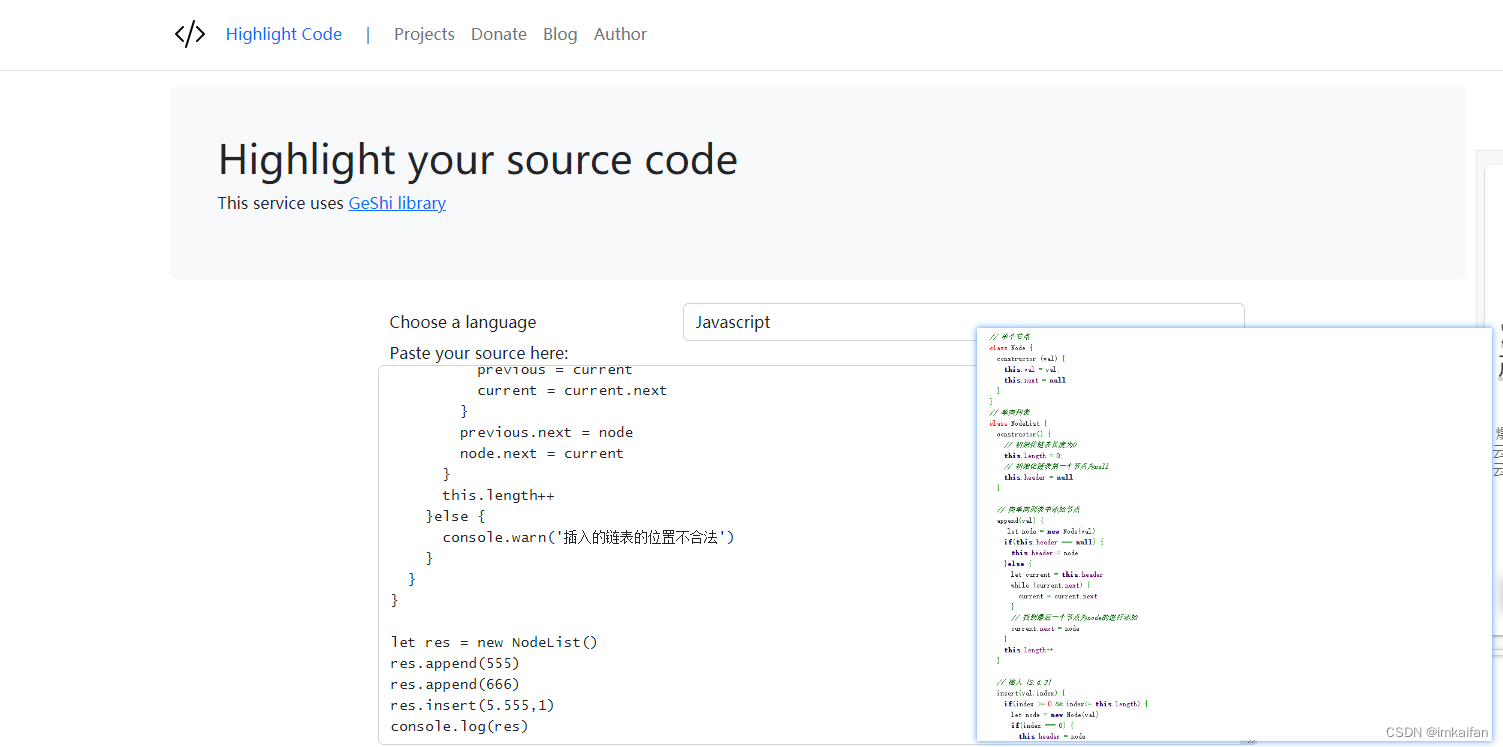Click the highlighted code preview thumbnail

(1234, 535)
